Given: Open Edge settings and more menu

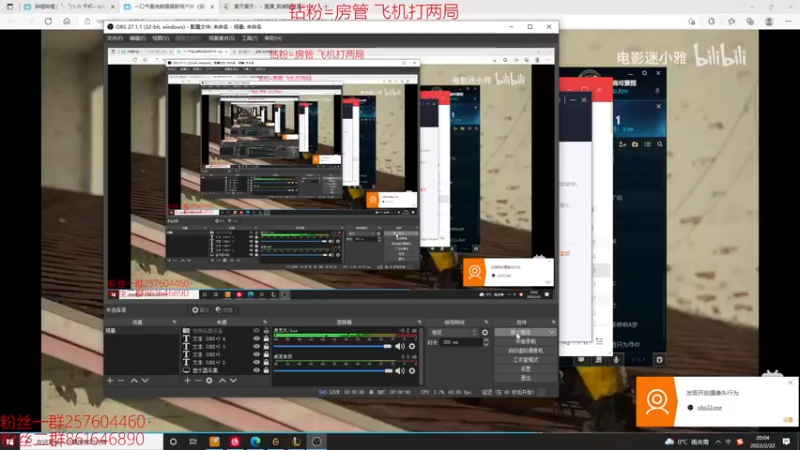Looking at the screenshot, I should (788, 21).
